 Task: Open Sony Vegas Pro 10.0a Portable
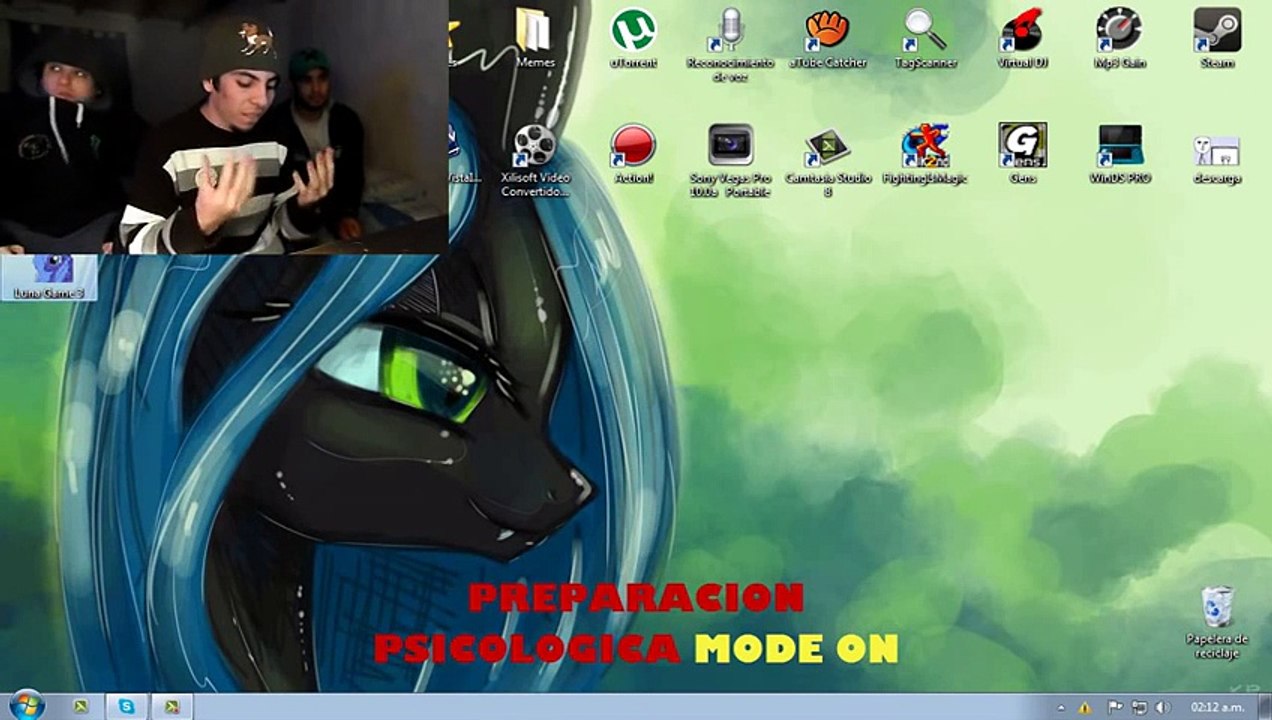pyautogui.click(x=730, y=160)
